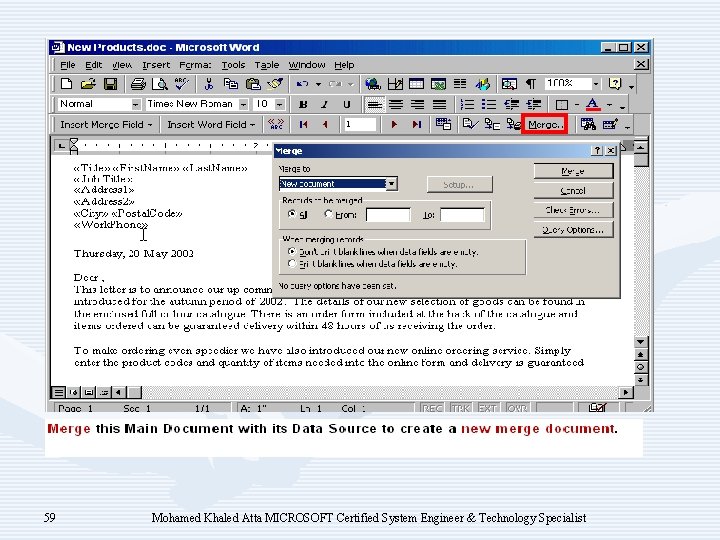This screenshot has width=720, height=540.
Task: Copy selection with the Copy icon
Action: 231,84
